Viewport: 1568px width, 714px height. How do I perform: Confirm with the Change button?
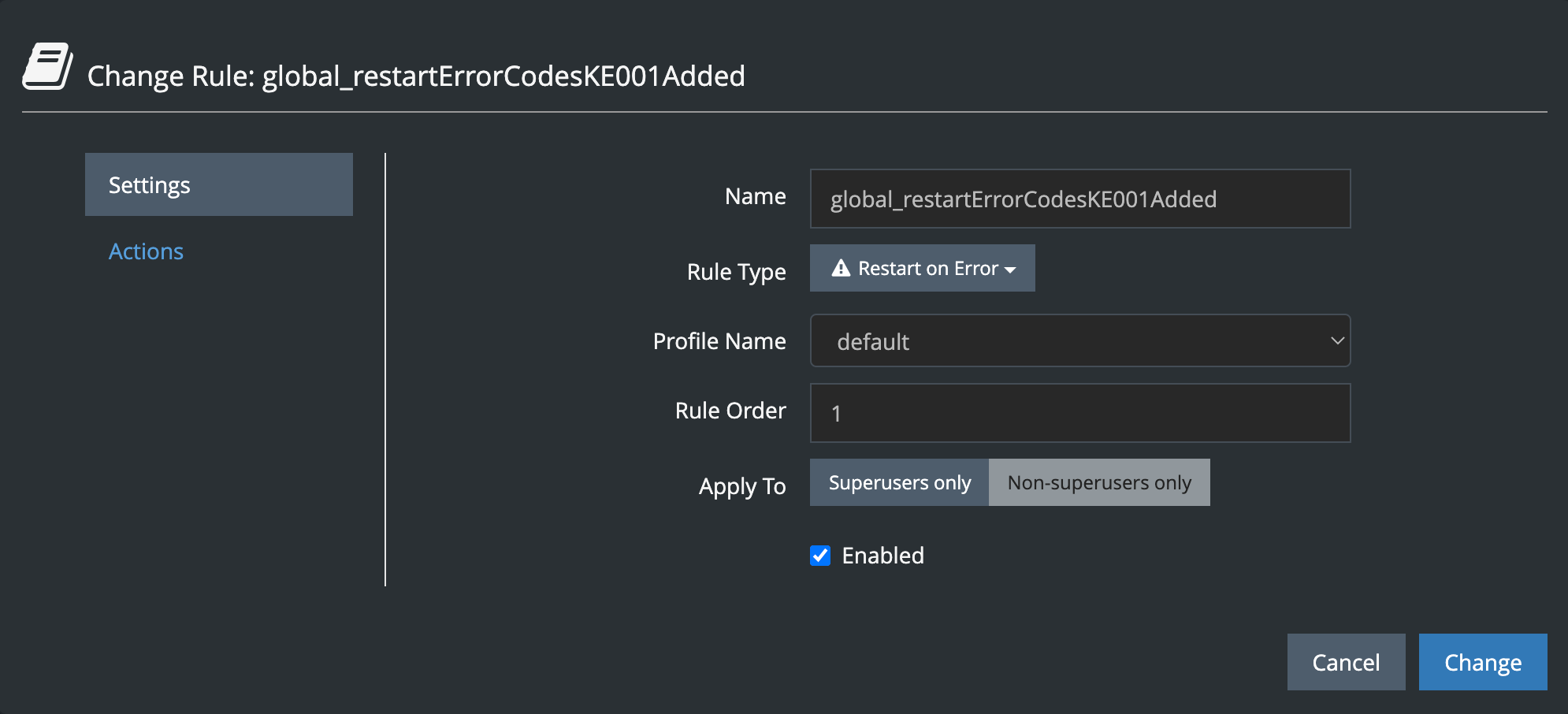click(1482, 663)
